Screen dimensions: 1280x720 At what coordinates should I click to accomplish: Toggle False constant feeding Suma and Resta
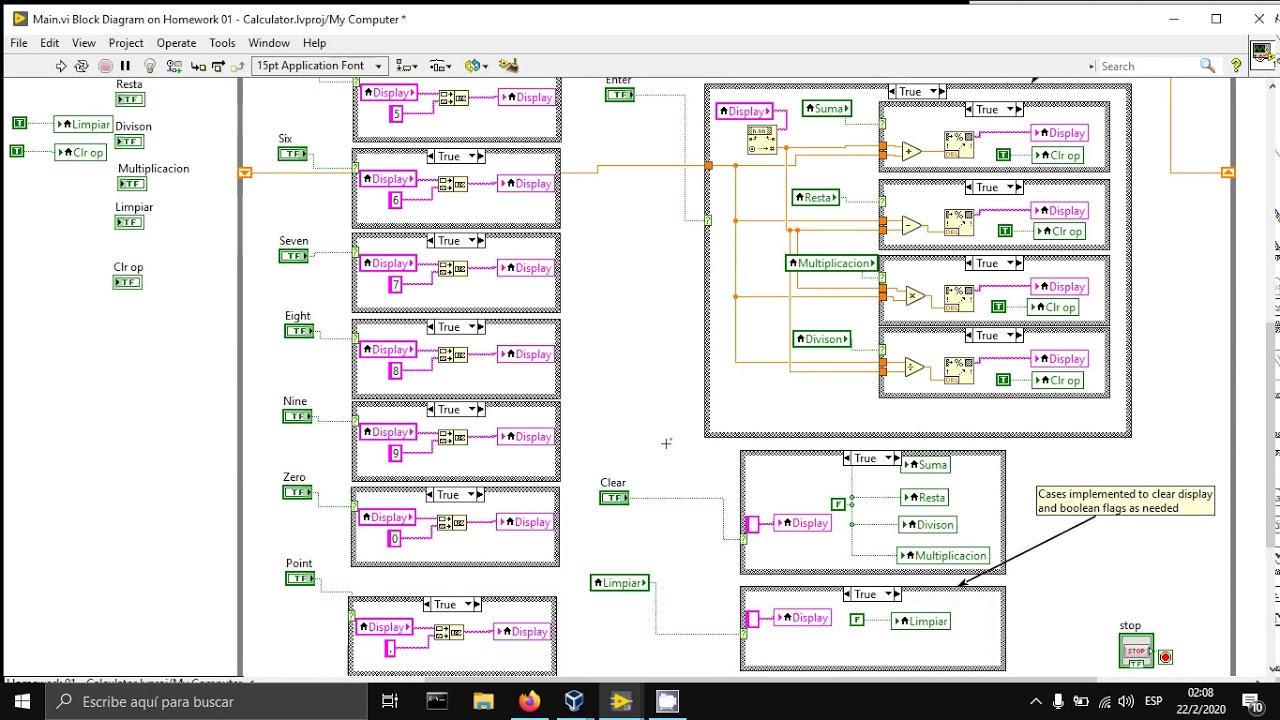839,504
